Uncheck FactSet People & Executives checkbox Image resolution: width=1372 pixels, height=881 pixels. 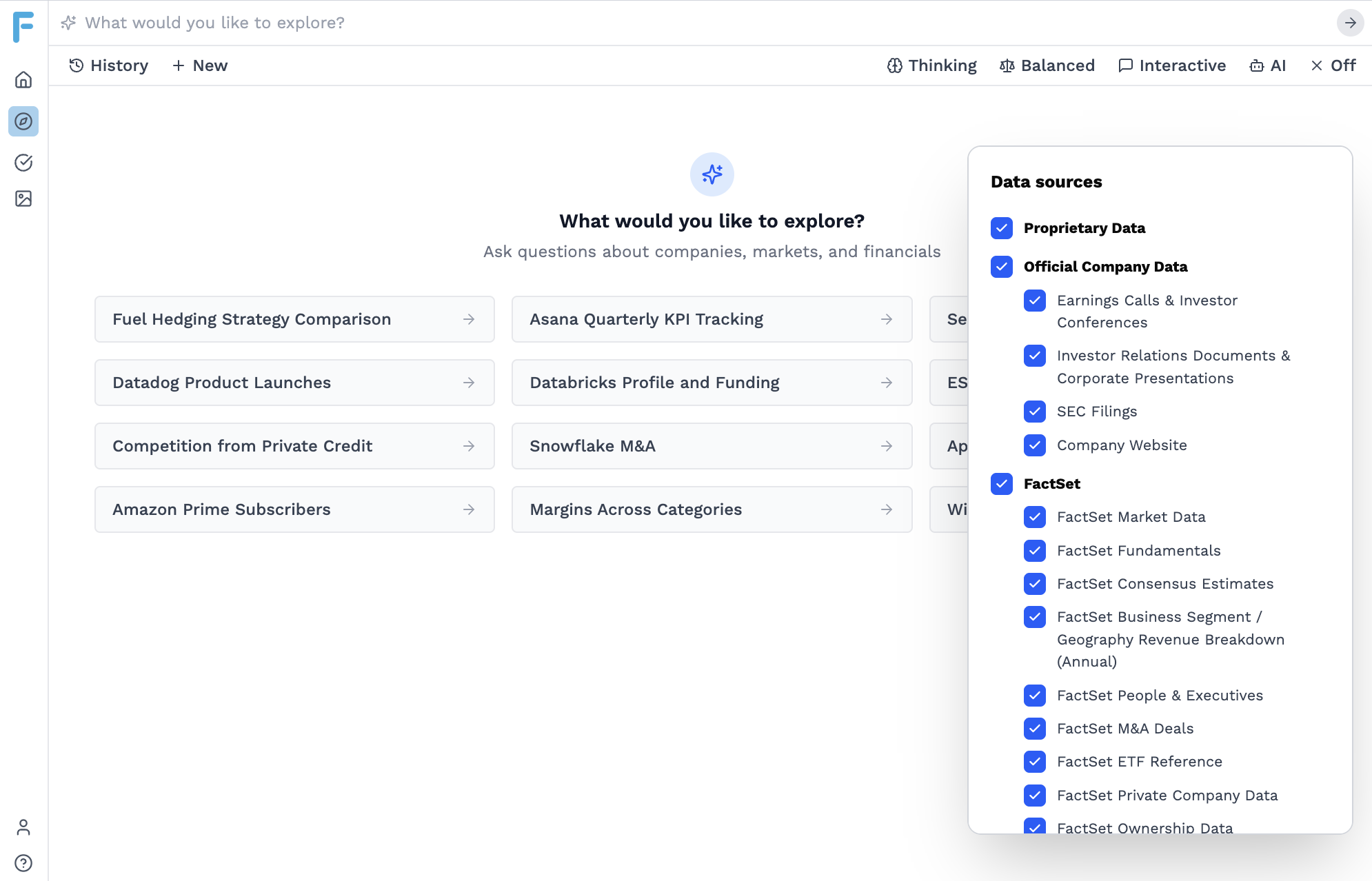coord(1035,696)
